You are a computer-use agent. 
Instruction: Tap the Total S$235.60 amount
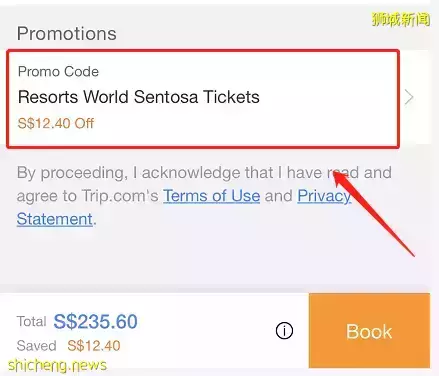click(95, 322)
